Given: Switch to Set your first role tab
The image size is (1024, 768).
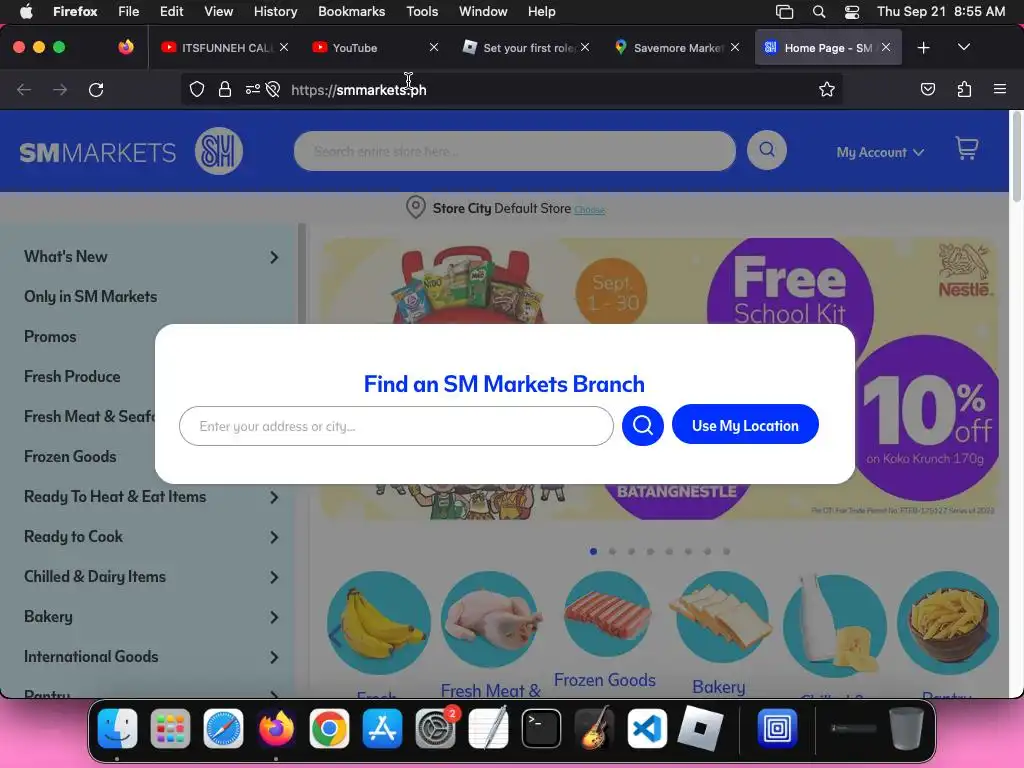Looking at the screenshot, I should 519,48.
